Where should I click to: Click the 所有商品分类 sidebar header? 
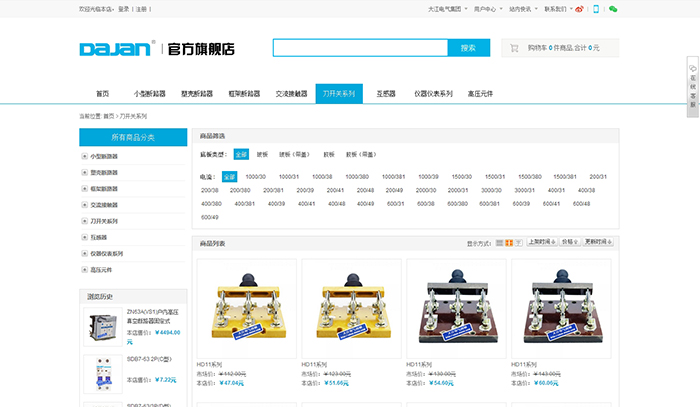[133, 137]
